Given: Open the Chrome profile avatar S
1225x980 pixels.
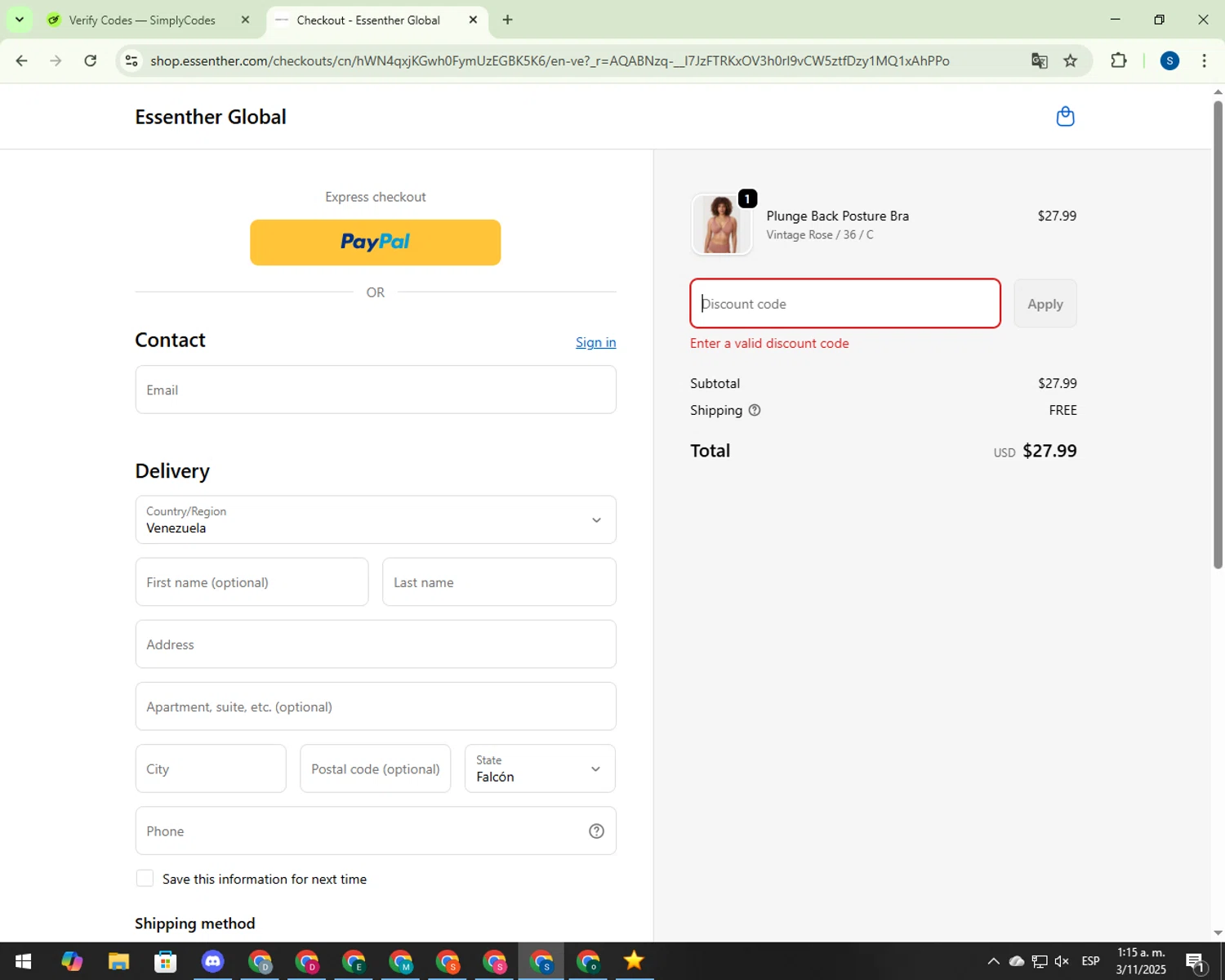Looking at the screenshot, I should tap(1169, 60).
